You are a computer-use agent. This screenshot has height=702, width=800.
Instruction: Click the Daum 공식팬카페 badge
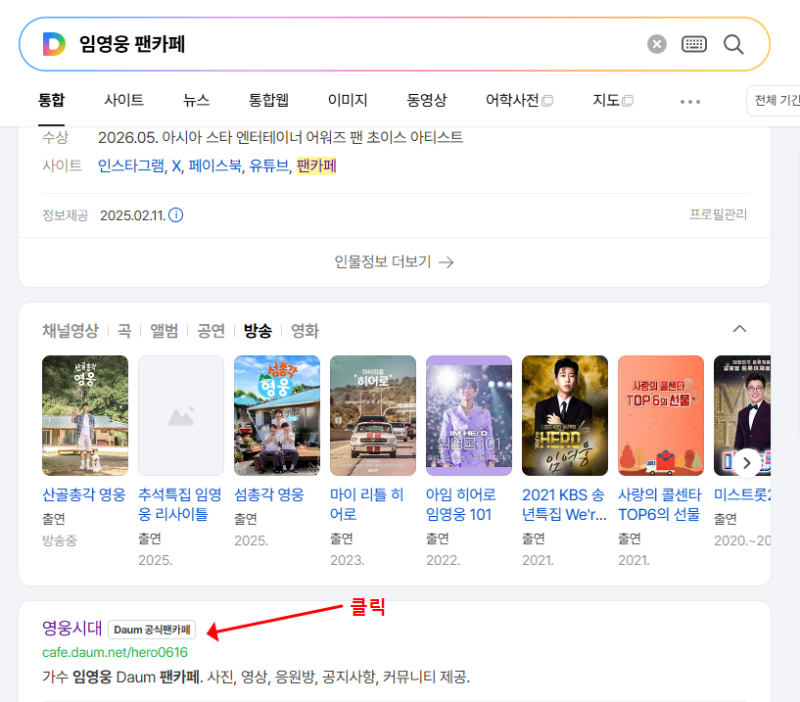pos(152,630)
